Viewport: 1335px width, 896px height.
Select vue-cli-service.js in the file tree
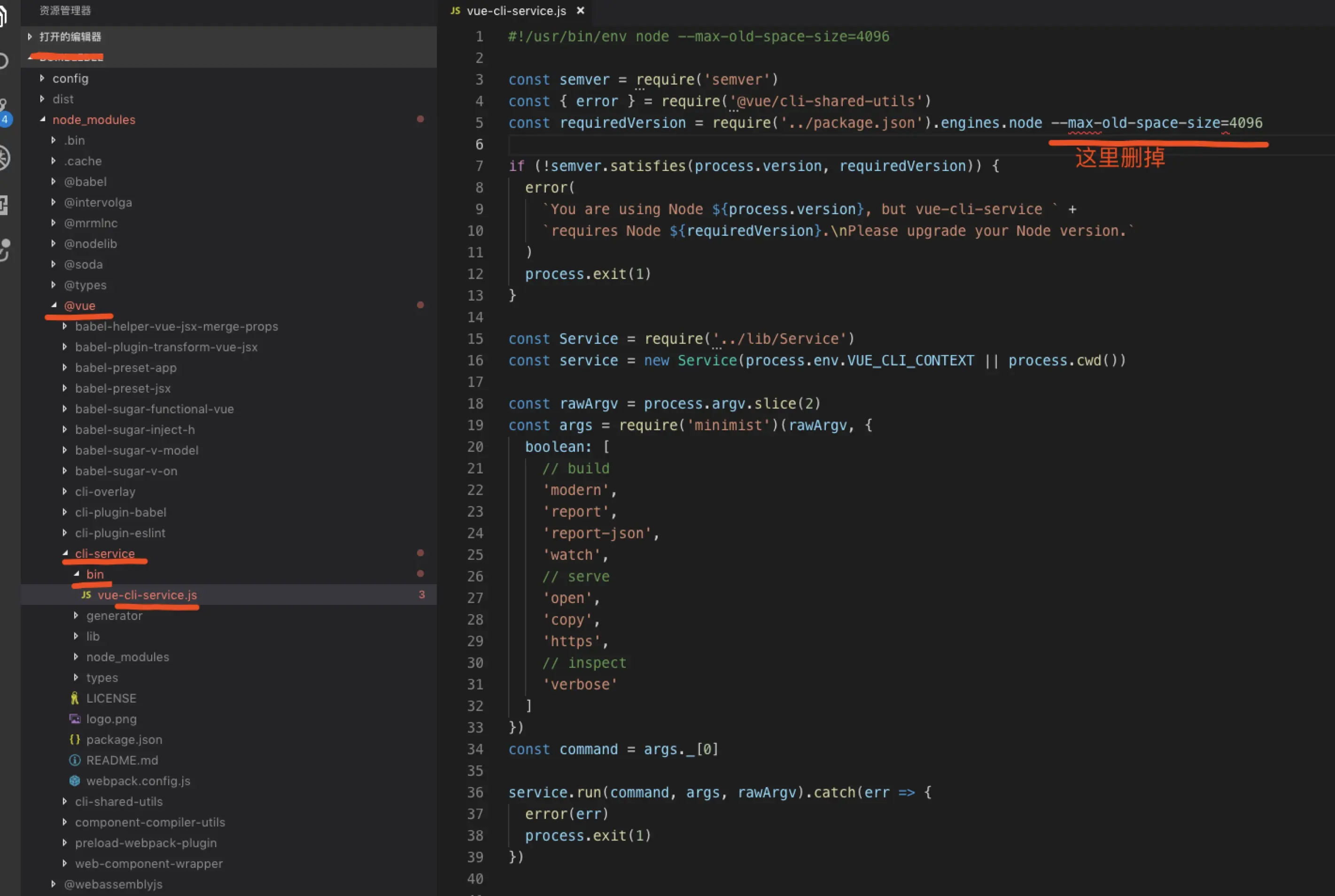[229, 595]
